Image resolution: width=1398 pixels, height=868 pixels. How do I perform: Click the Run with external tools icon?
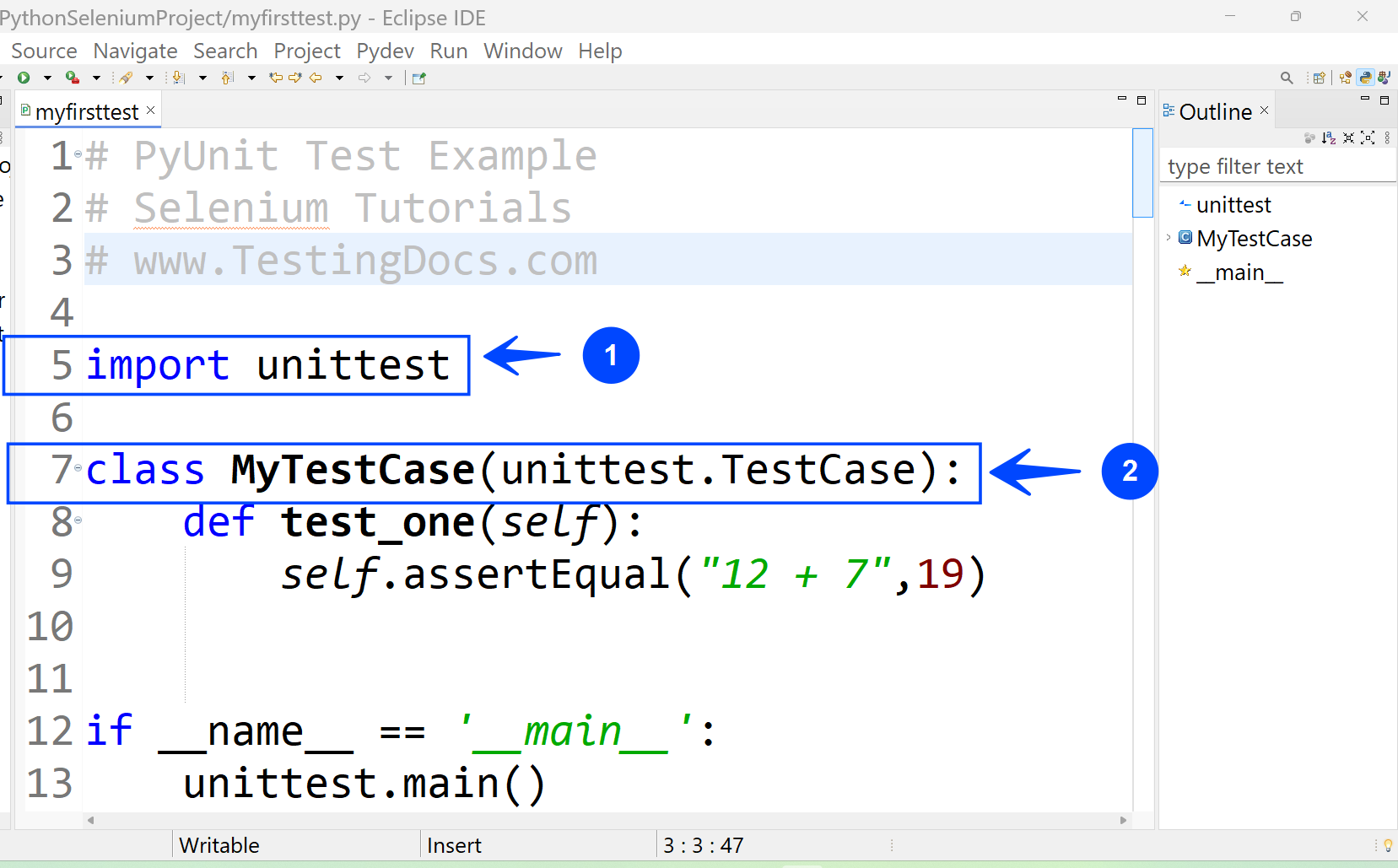(73, 78)
